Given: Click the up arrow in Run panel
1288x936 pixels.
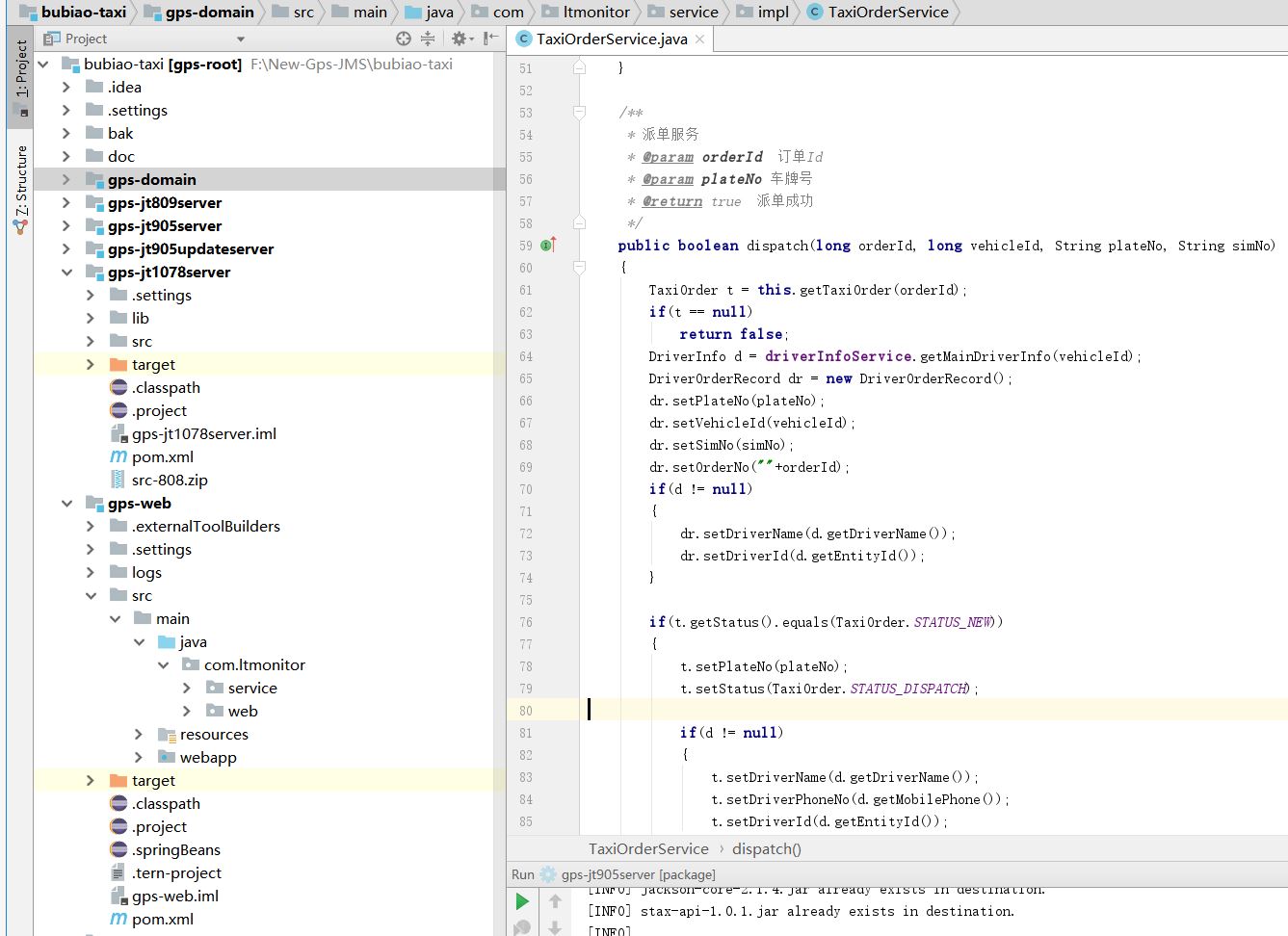Looking at the screenshot, I should 555,901.
